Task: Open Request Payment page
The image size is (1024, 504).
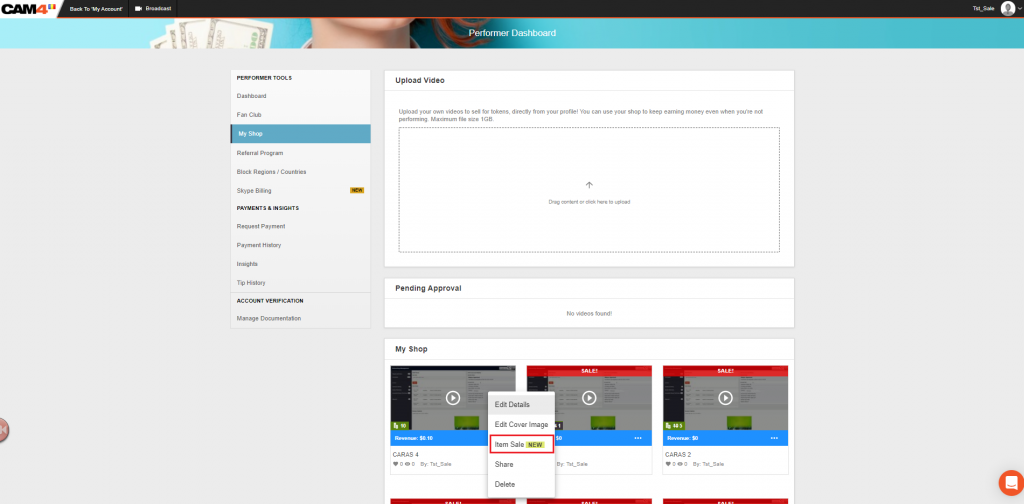Action: 261,226
